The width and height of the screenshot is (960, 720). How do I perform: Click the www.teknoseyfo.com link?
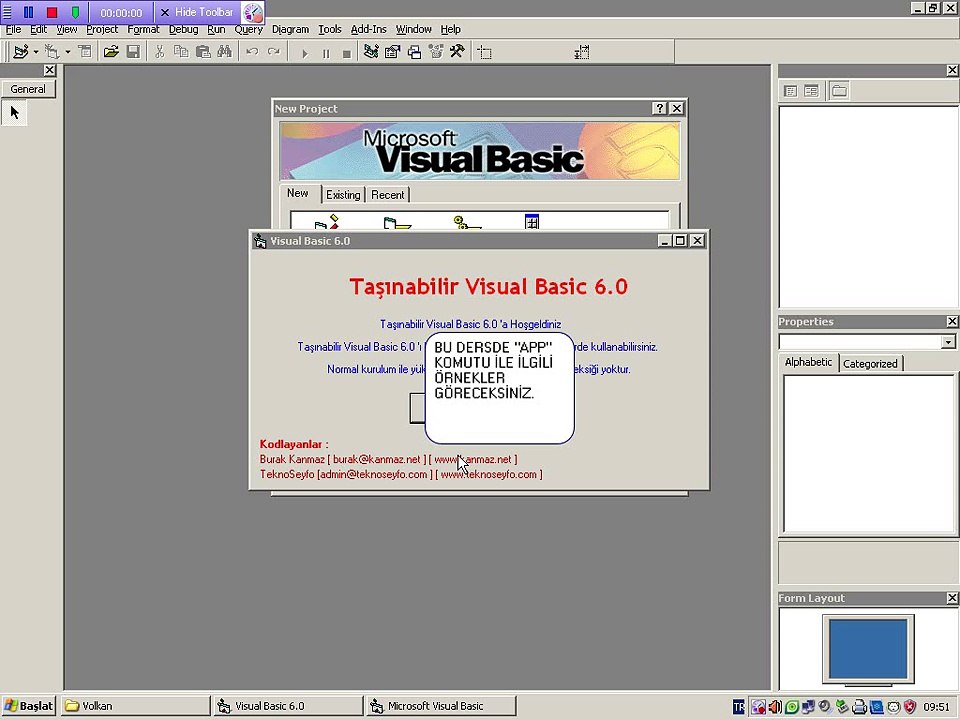click(489, 474)
